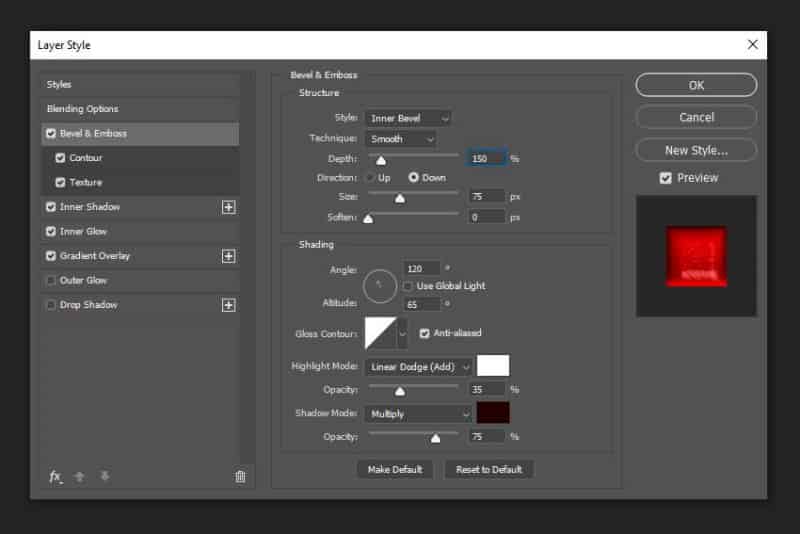
Task: Click Reset to Default button
Action: (489, 470)
